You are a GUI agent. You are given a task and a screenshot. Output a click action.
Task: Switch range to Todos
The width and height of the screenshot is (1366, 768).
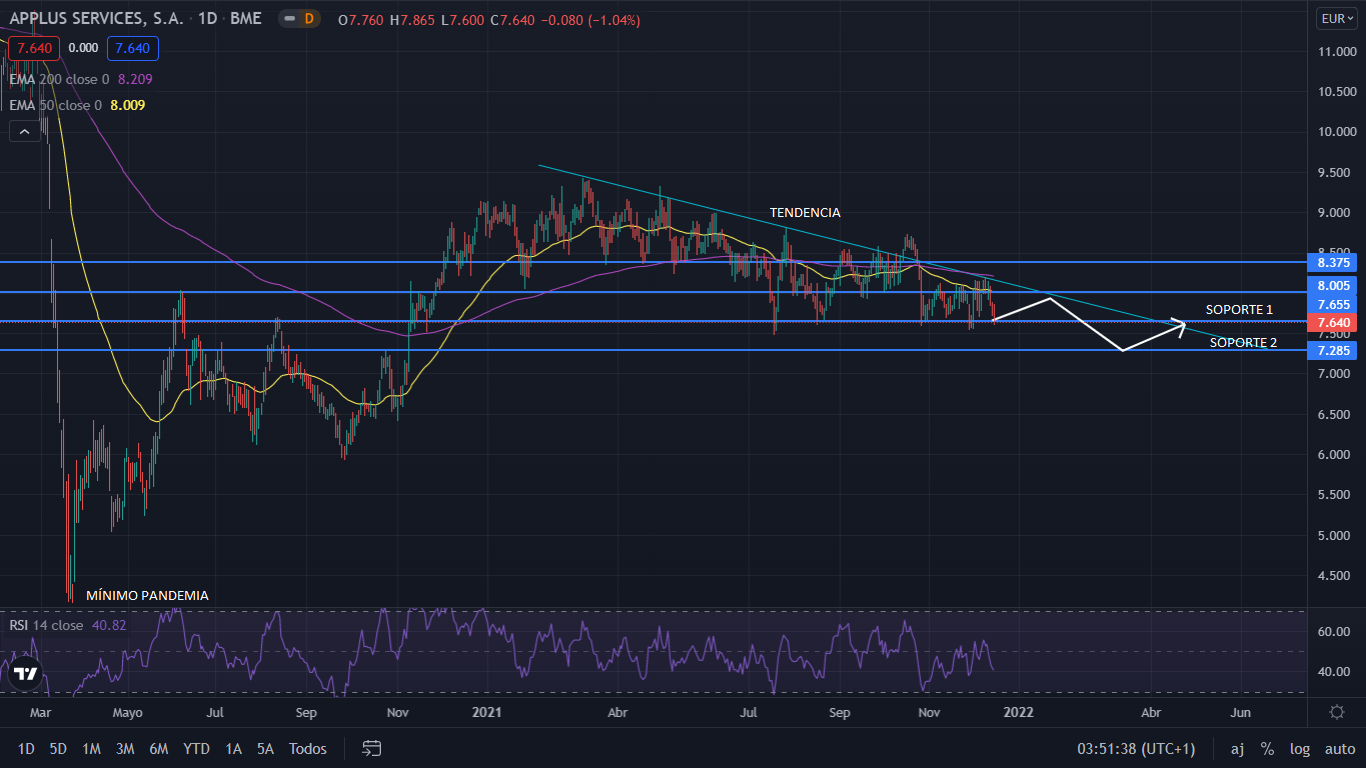point(308,748)
